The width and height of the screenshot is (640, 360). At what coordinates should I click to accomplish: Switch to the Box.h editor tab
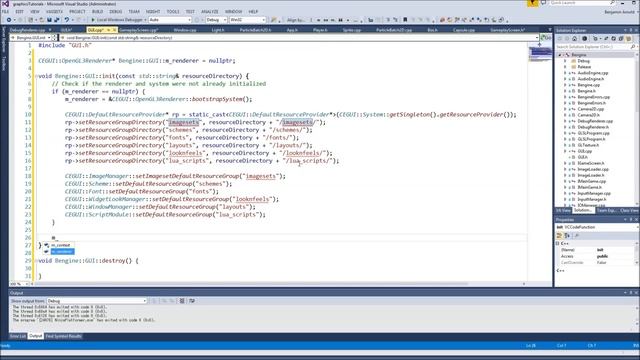point(432,30)
